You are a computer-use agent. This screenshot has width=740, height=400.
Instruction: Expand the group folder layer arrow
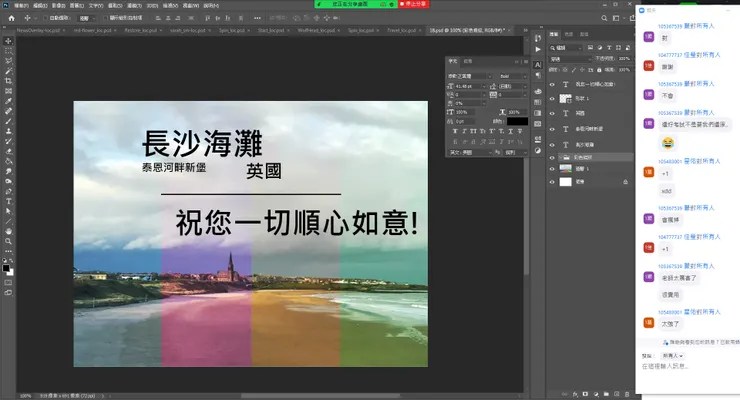(x=560, y=158)
